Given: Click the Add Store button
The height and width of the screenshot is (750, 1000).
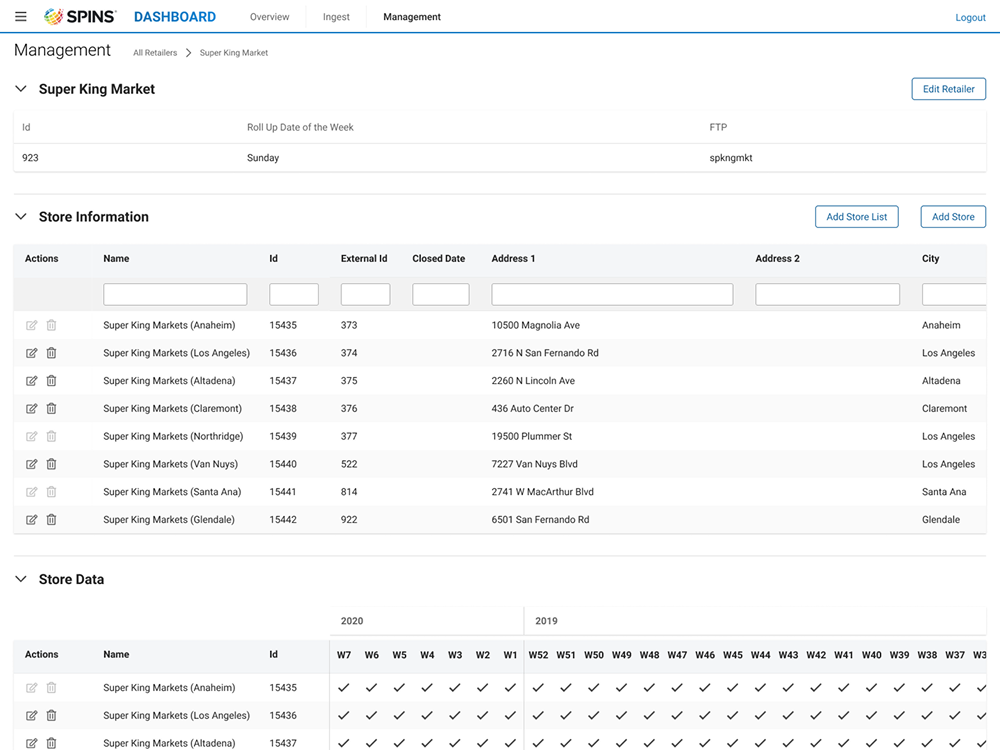Looking at the screenshot, I should [x=953, y=217].
